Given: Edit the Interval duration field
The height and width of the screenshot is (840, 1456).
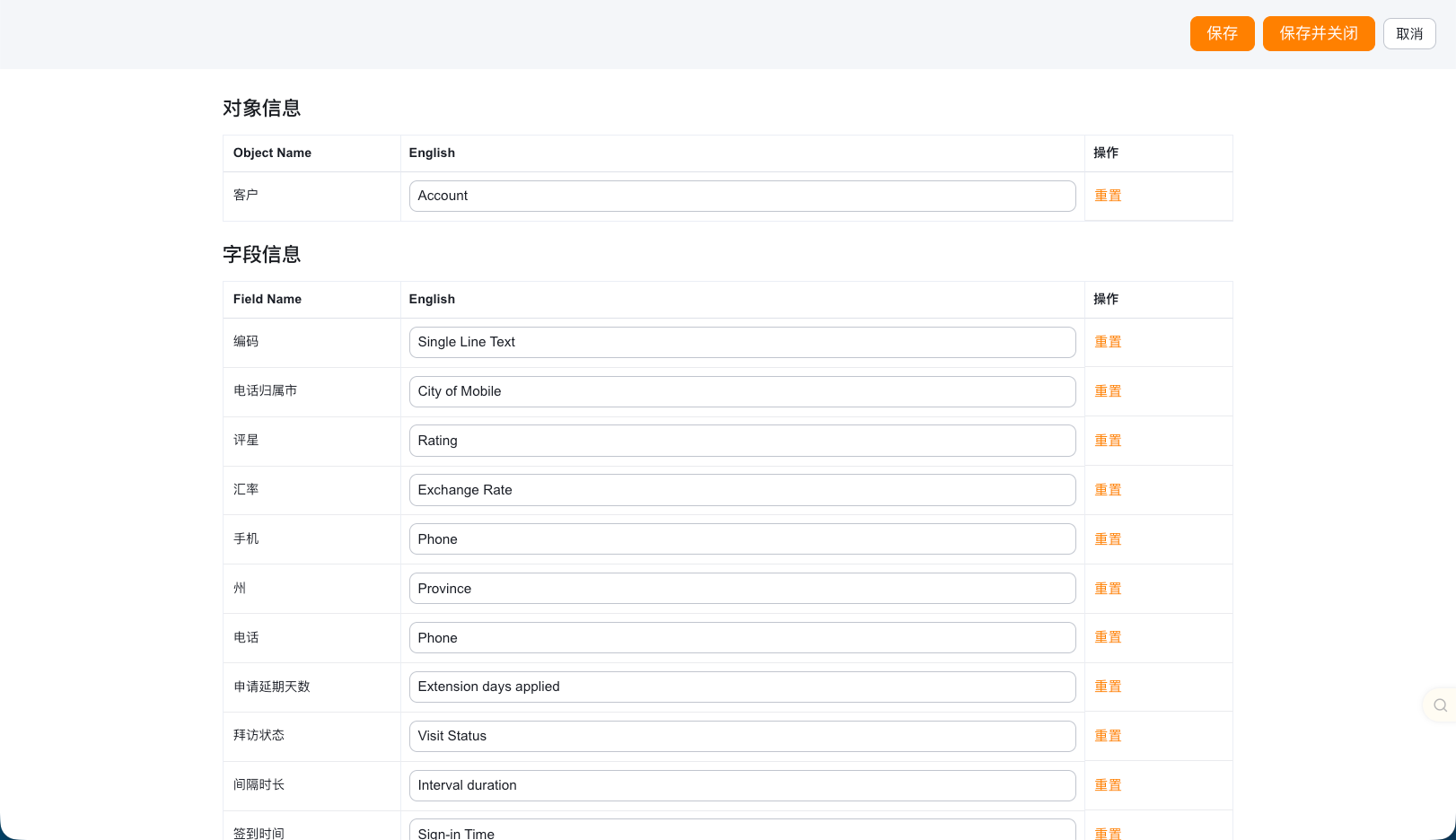Looking at the screenshot, I should point(742,785).
